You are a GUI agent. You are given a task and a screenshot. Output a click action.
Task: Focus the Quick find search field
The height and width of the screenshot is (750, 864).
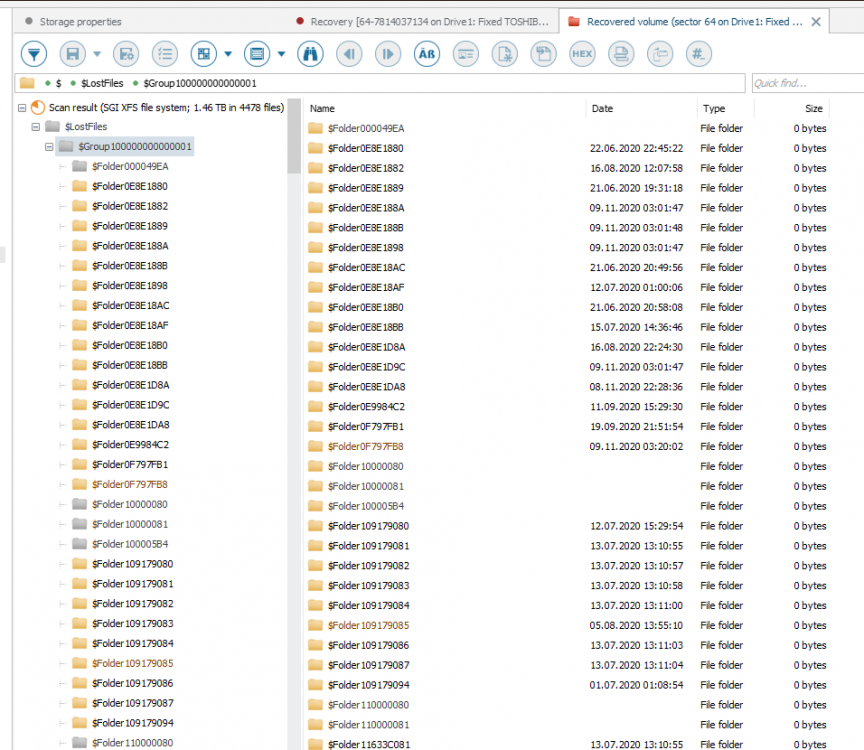(x=807, y=83)
